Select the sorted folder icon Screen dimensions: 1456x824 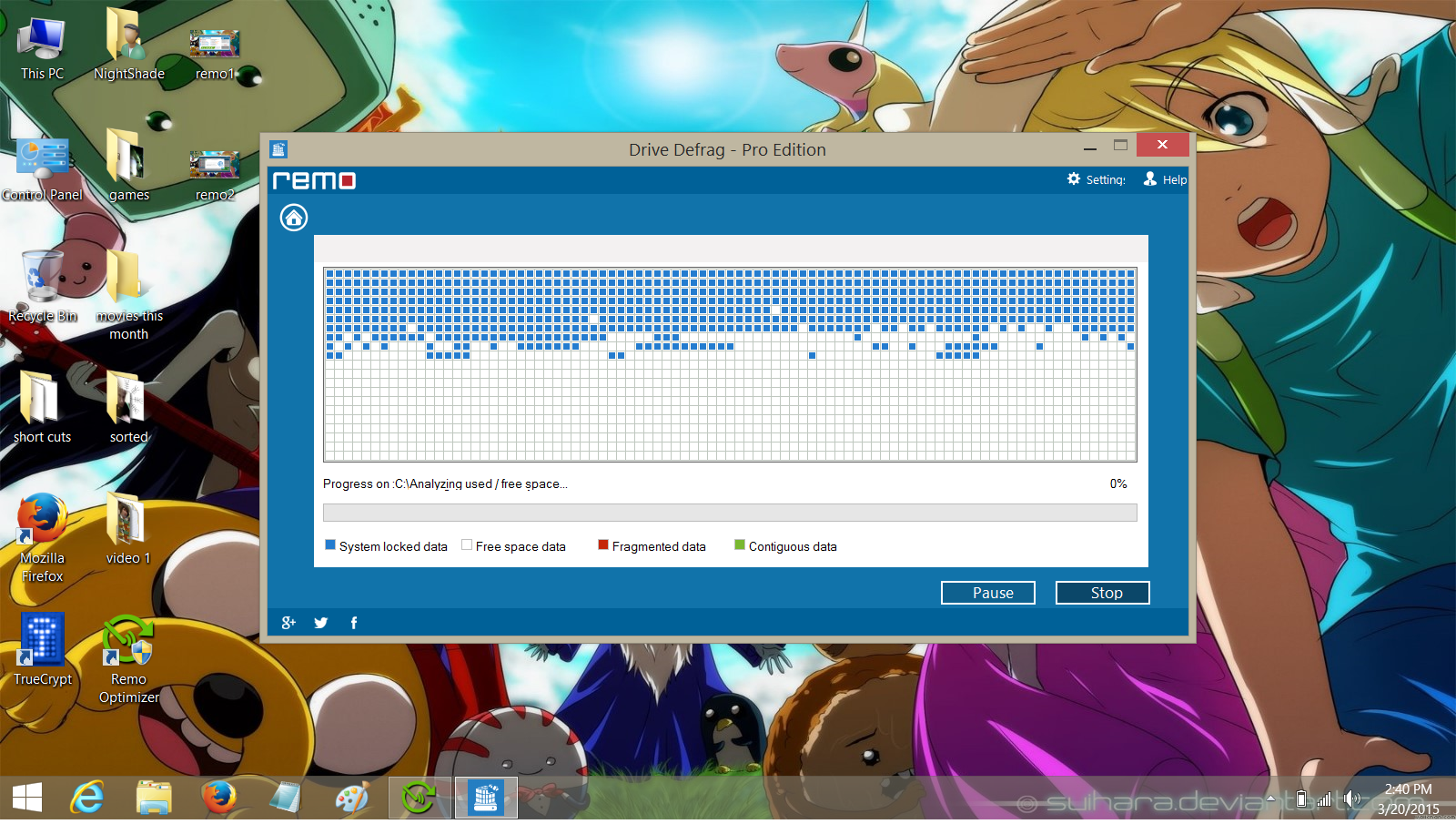129,408
